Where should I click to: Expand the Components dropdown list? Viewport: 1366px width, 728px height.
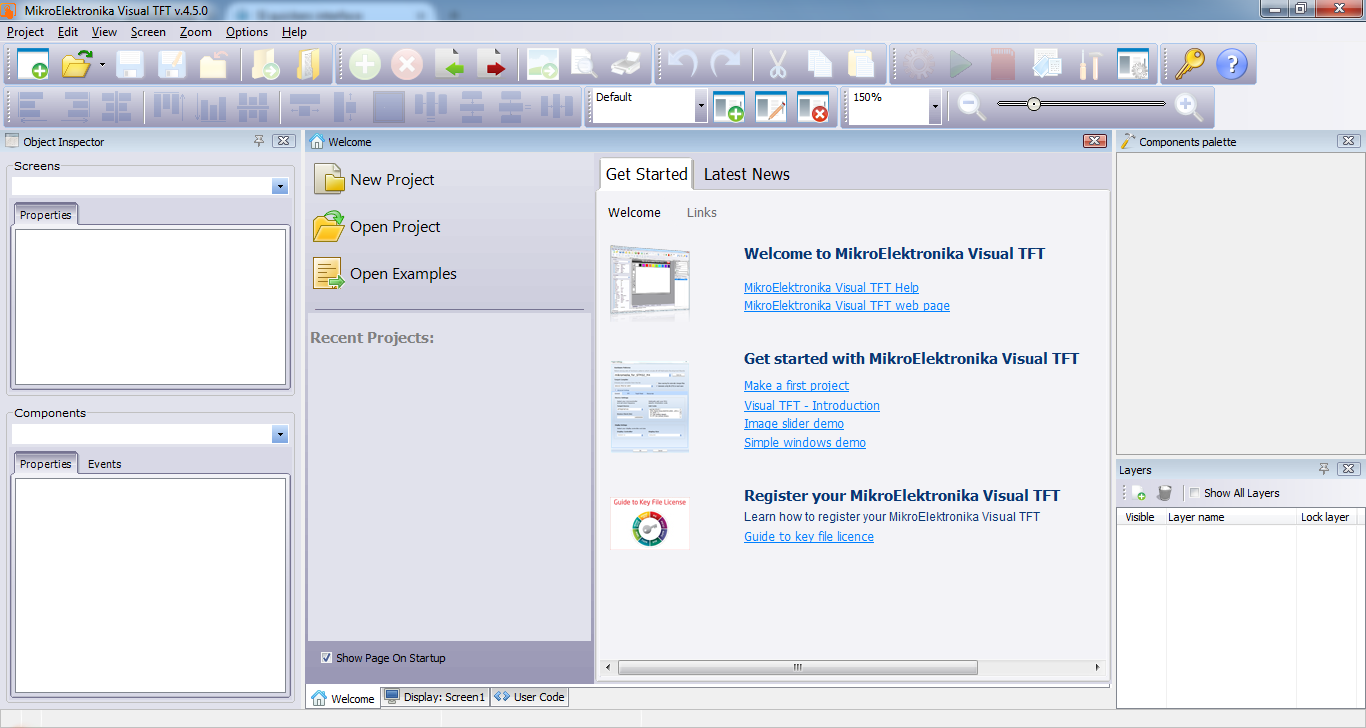[280, 435]
